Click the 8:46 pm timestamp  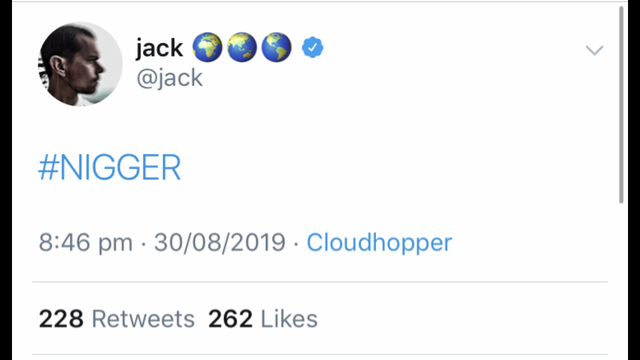click(x=86, y=242)
